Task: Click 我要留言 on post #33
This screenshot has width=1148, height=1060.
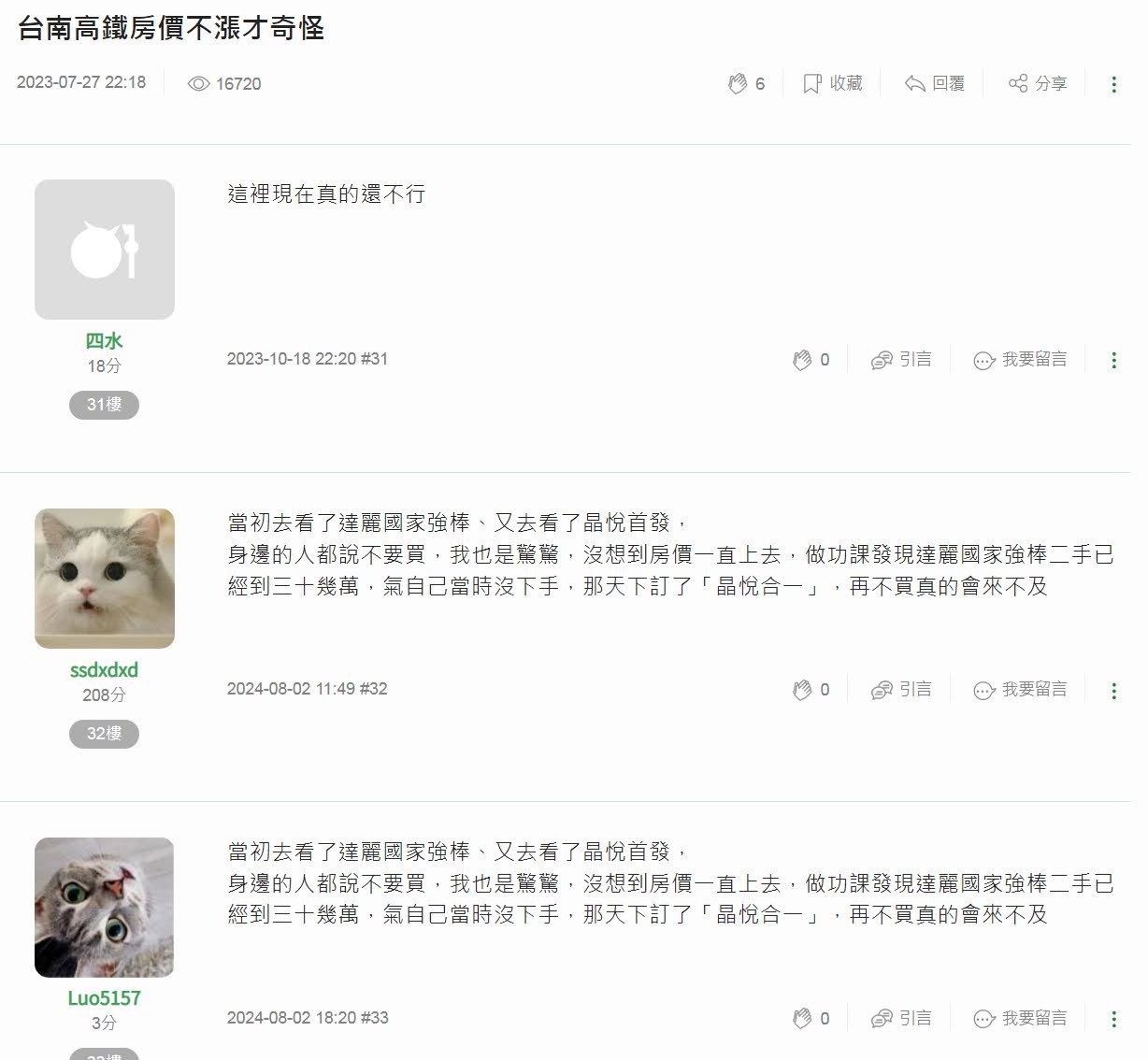Action: pyautogui.click(x=1020, y=1018)
